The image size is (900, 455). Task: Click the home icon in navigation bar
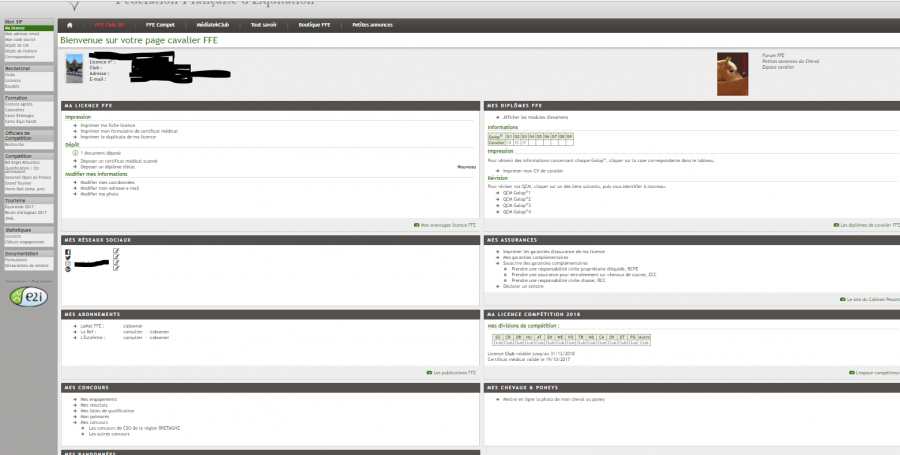coord(69,25)
